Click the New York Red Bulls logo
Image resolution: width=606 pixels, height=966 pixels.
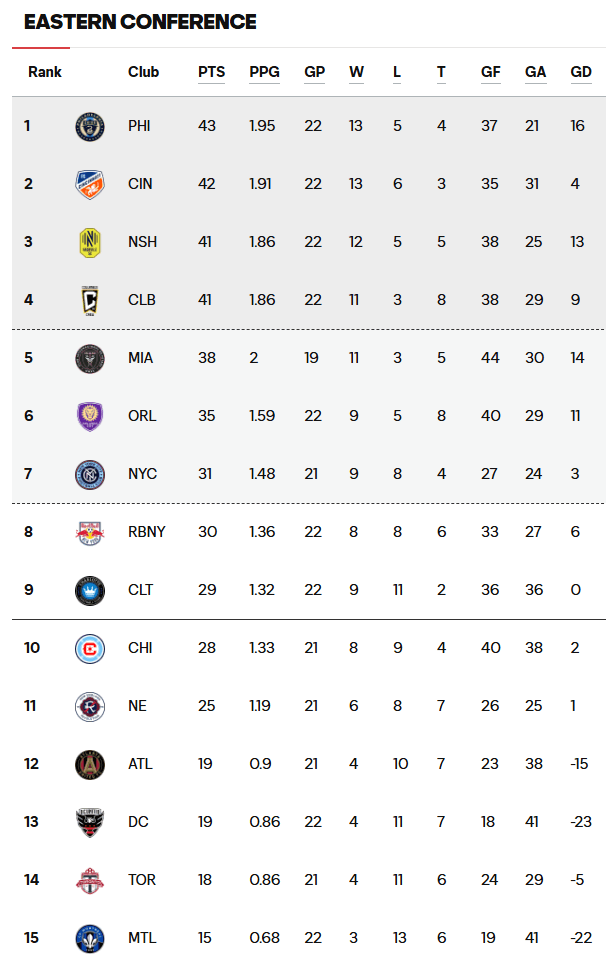[89, 533]
